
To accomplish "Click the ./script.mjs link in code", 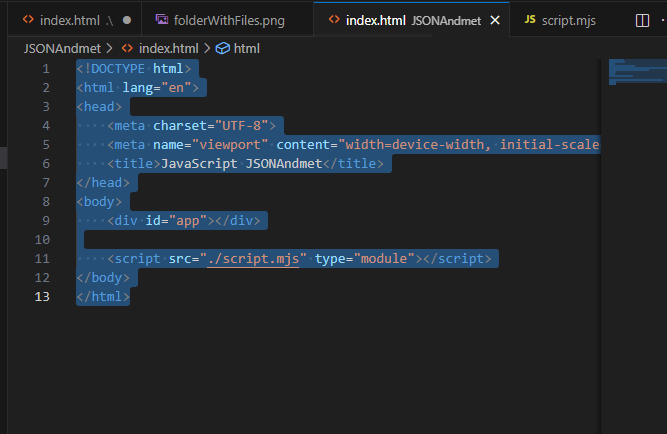I will coord(253,259).
